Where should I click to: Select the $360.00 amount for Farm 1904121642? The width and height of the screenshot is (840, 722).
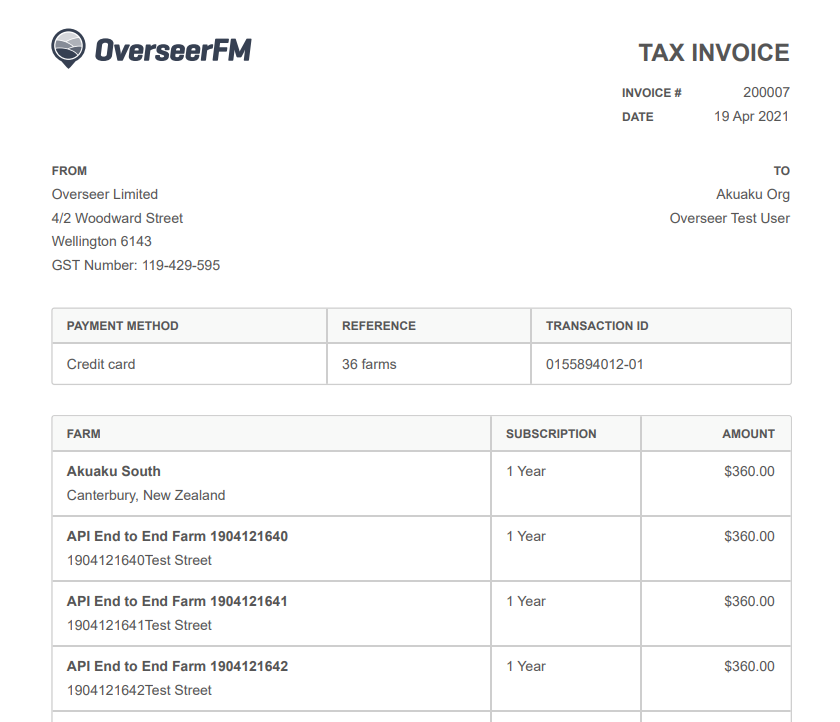[x=749, y=666]
